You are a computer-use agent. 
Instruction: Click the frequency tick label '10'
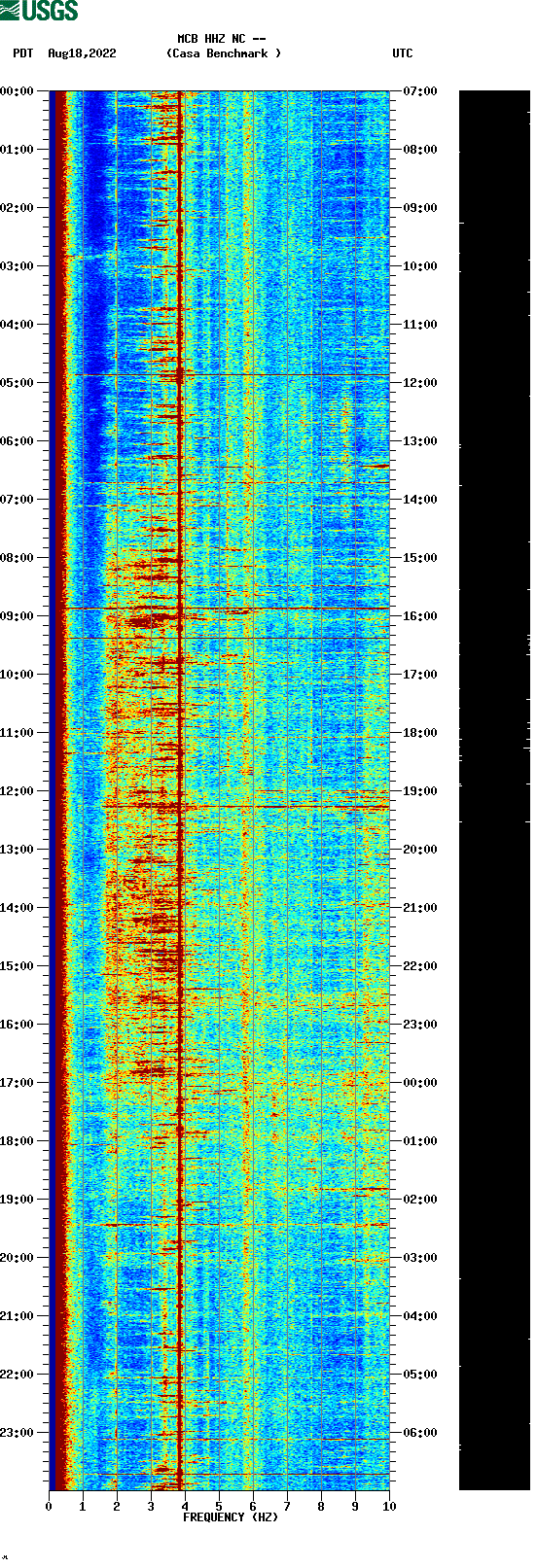point(389,1507)
